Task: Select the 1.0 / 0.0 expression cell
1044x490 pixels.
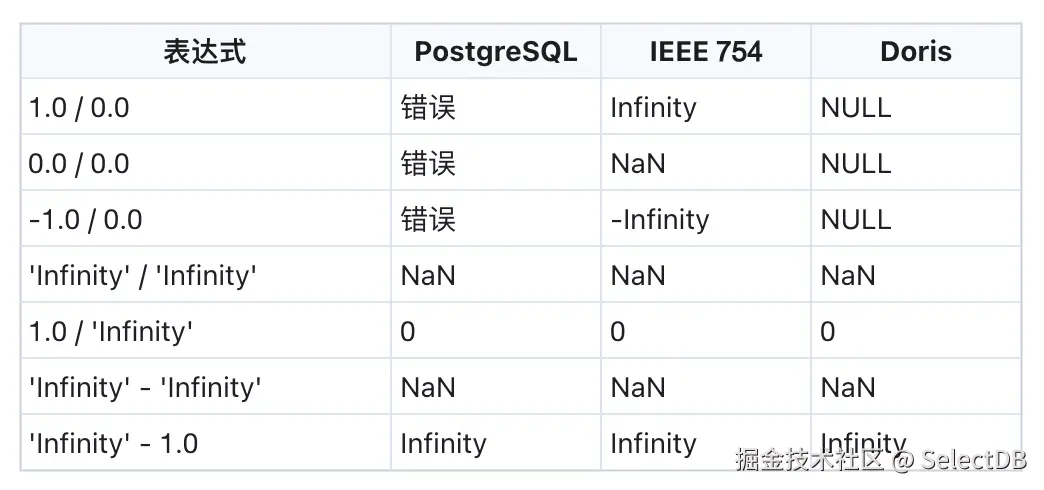Action: pos(79,108)
